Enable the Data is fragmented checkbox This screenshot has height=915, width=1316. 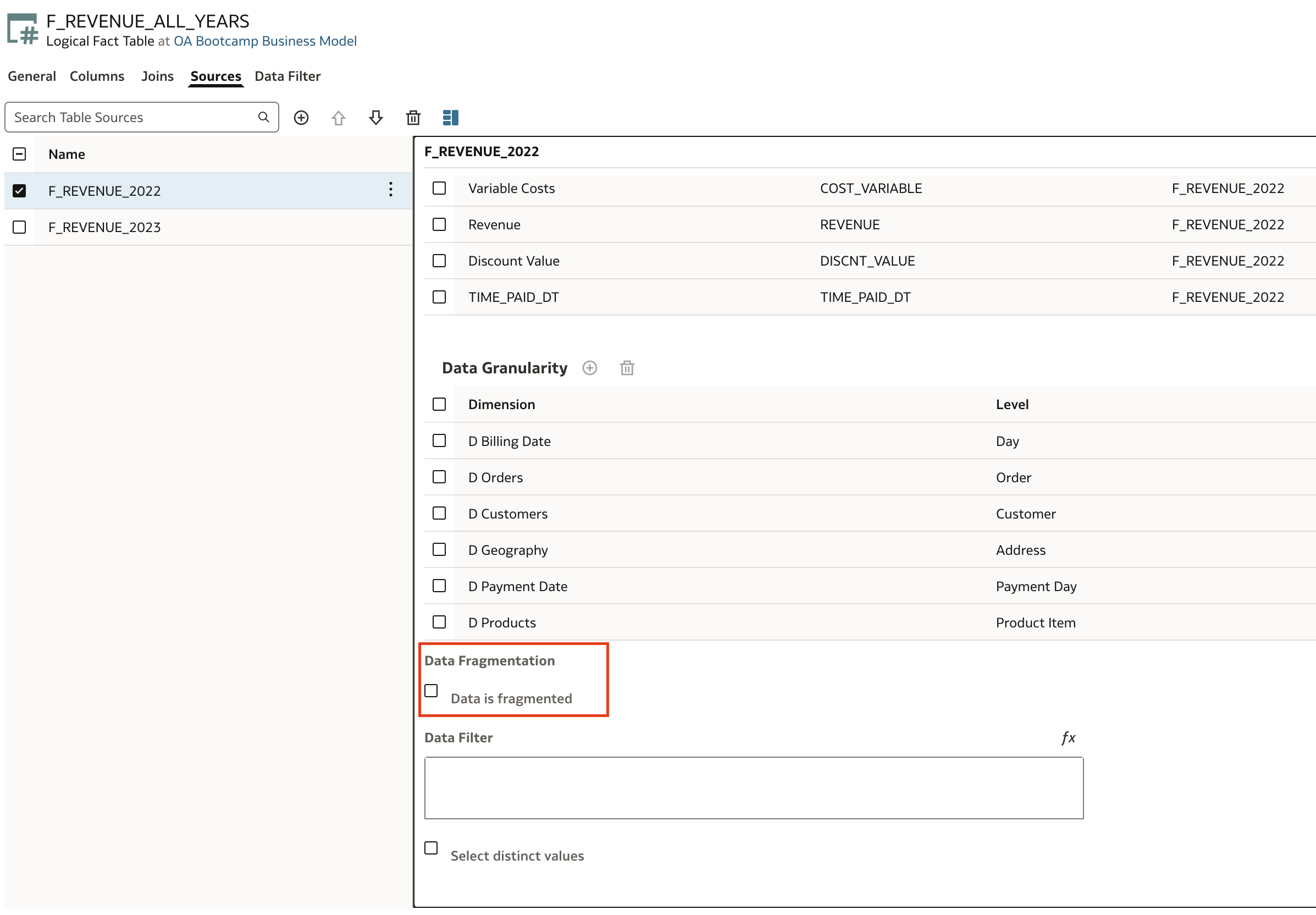coord(431,690)
